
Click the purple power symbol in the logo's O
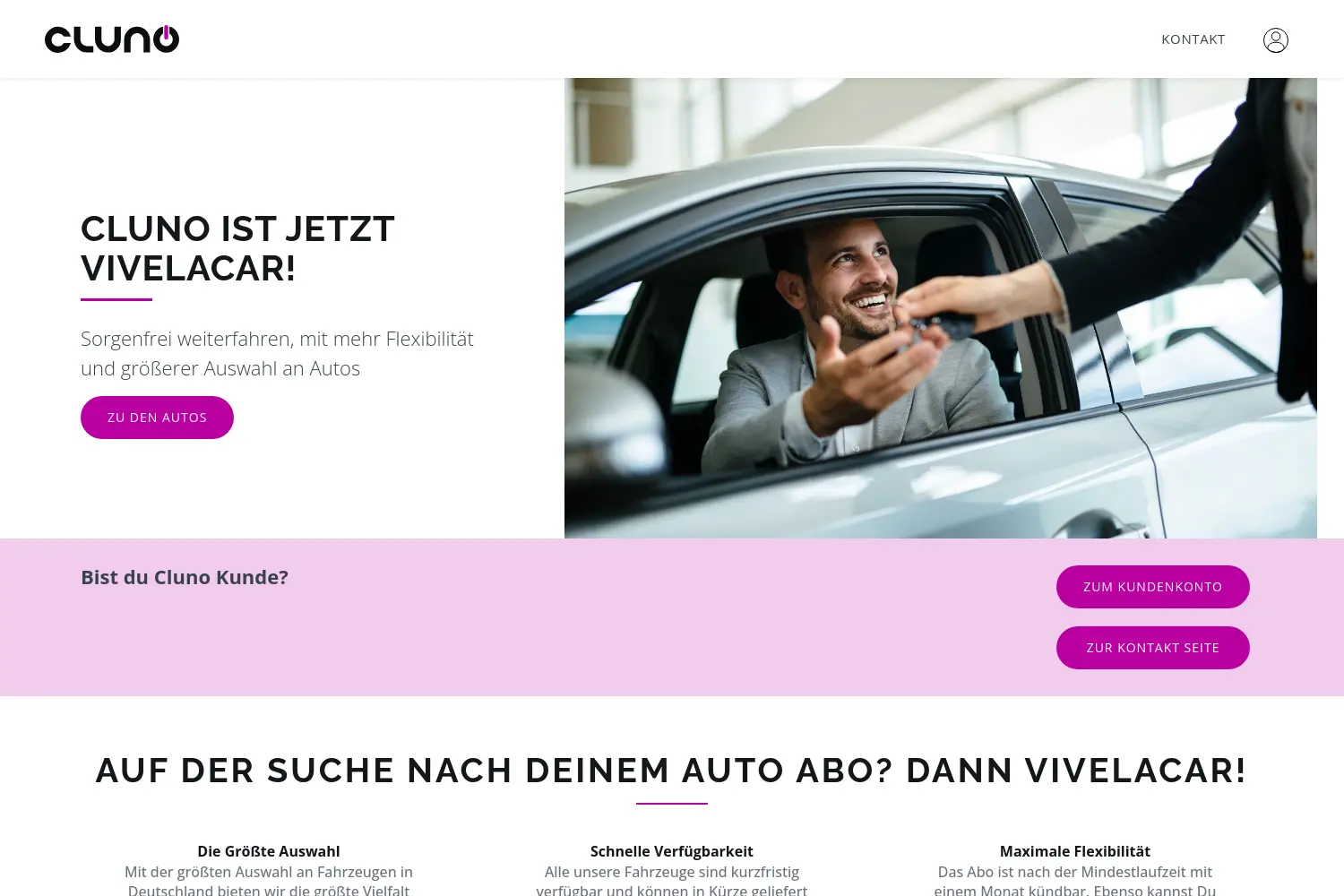coord(166,34)
